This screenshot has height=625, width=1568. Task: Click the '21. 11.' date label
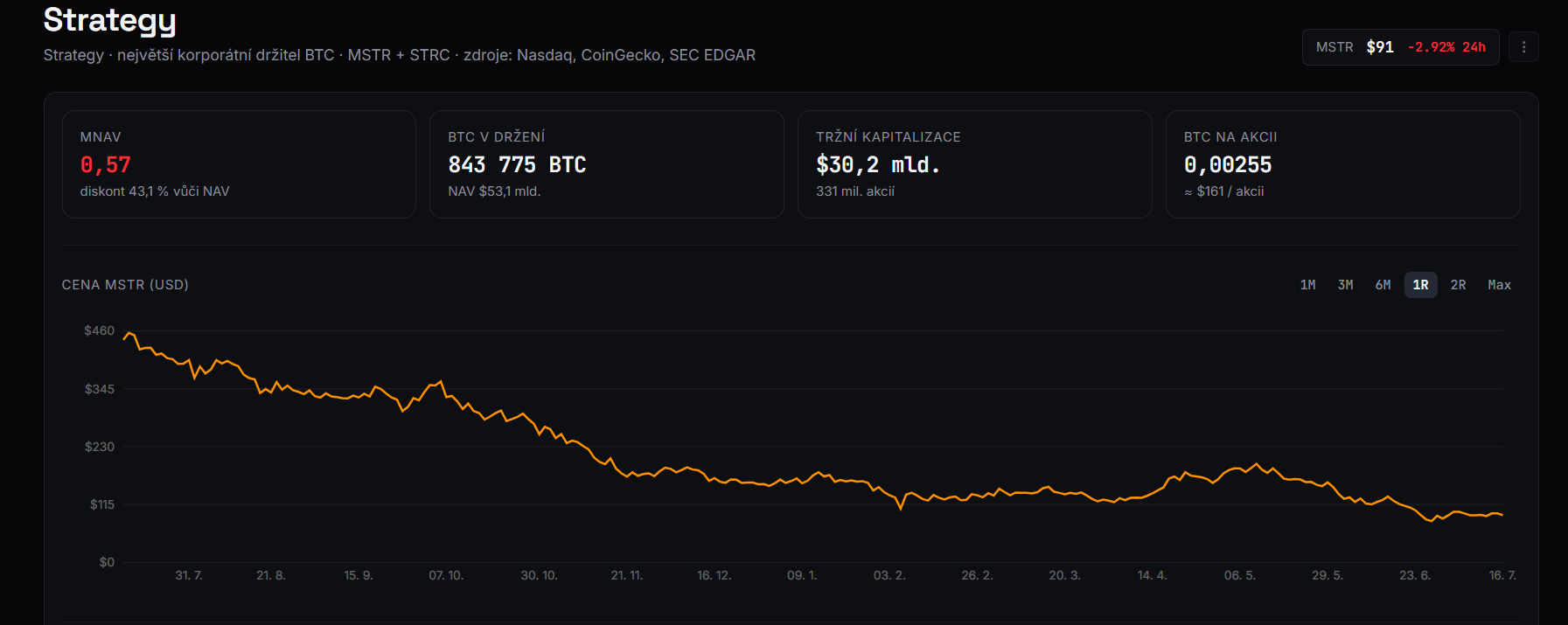click(627, 575)
